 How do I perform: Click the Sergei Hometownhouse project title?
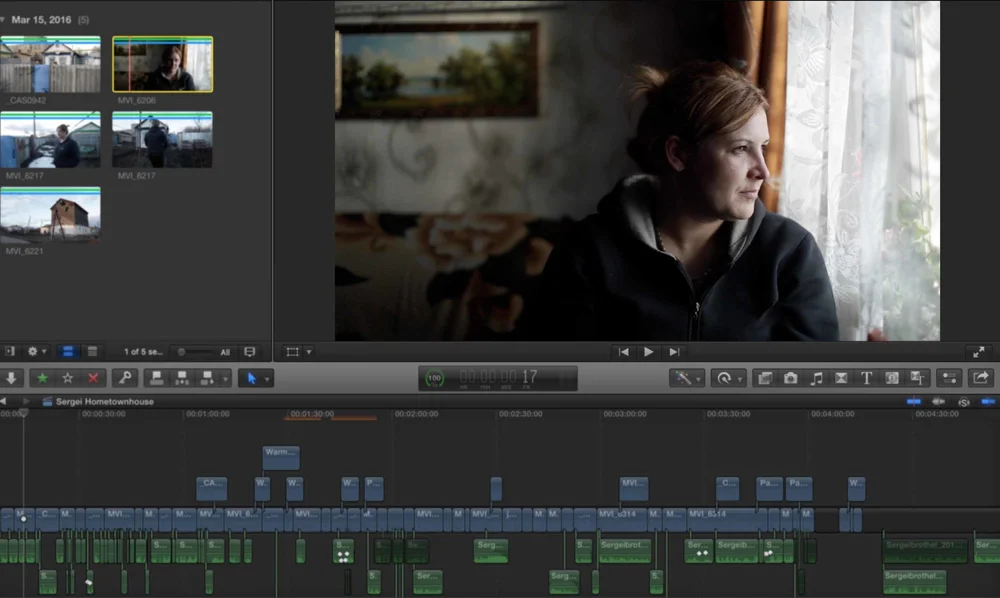click(x=105, y=402)
